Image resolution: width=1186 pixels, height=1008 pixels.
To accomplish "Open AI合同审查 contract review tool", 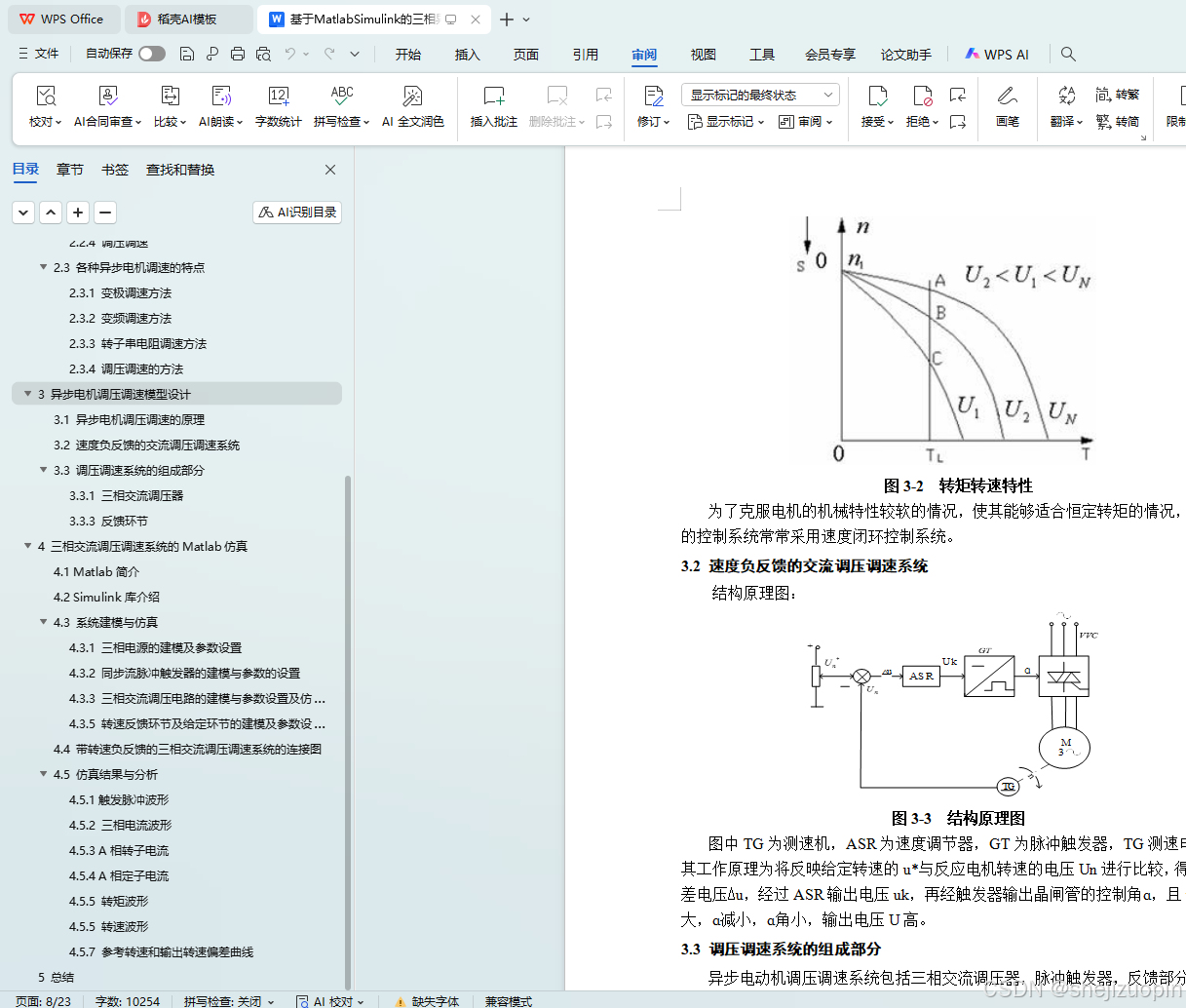I will click(107, 106).
